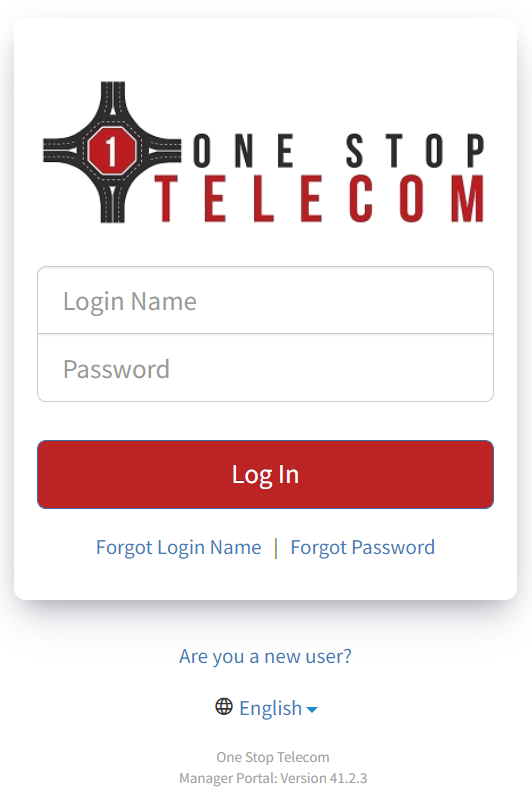This screenshot has width=532, height=793.
Task: Click the globe language icon
Action: (224, 707)
